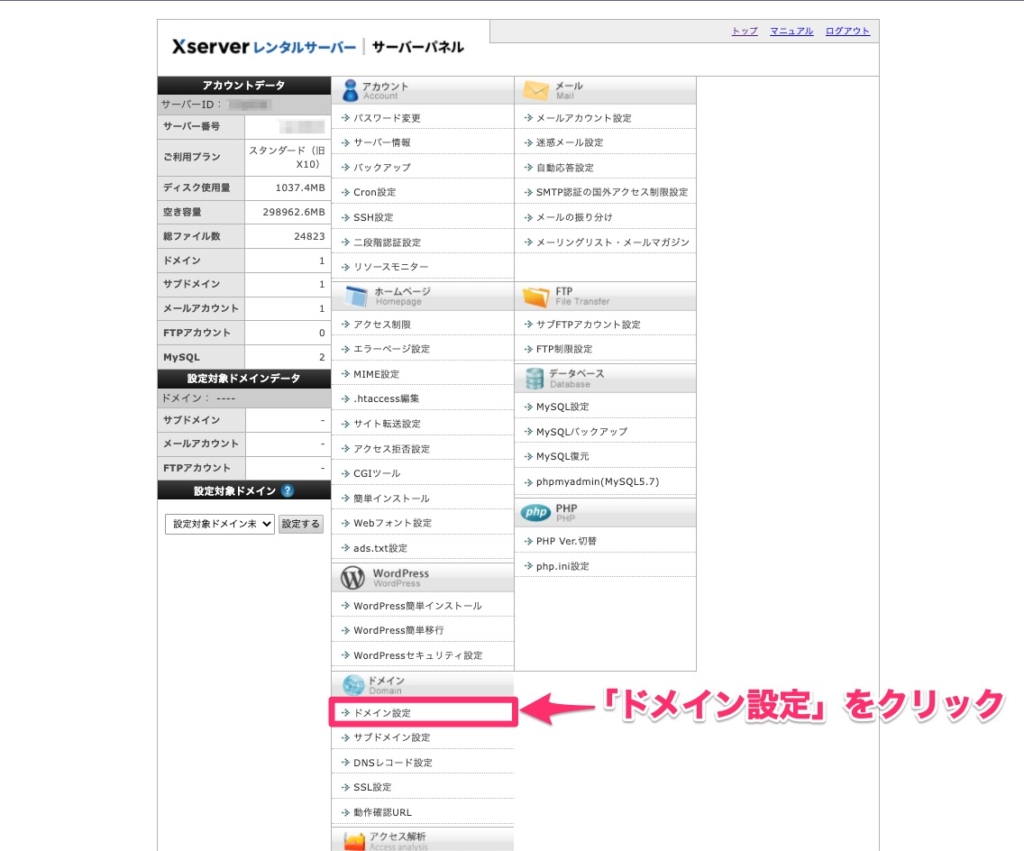The image size is (1024, 851).
Task: Open MySQL設定 in database section
Action: pyautogui.click(x=562, y=407)
